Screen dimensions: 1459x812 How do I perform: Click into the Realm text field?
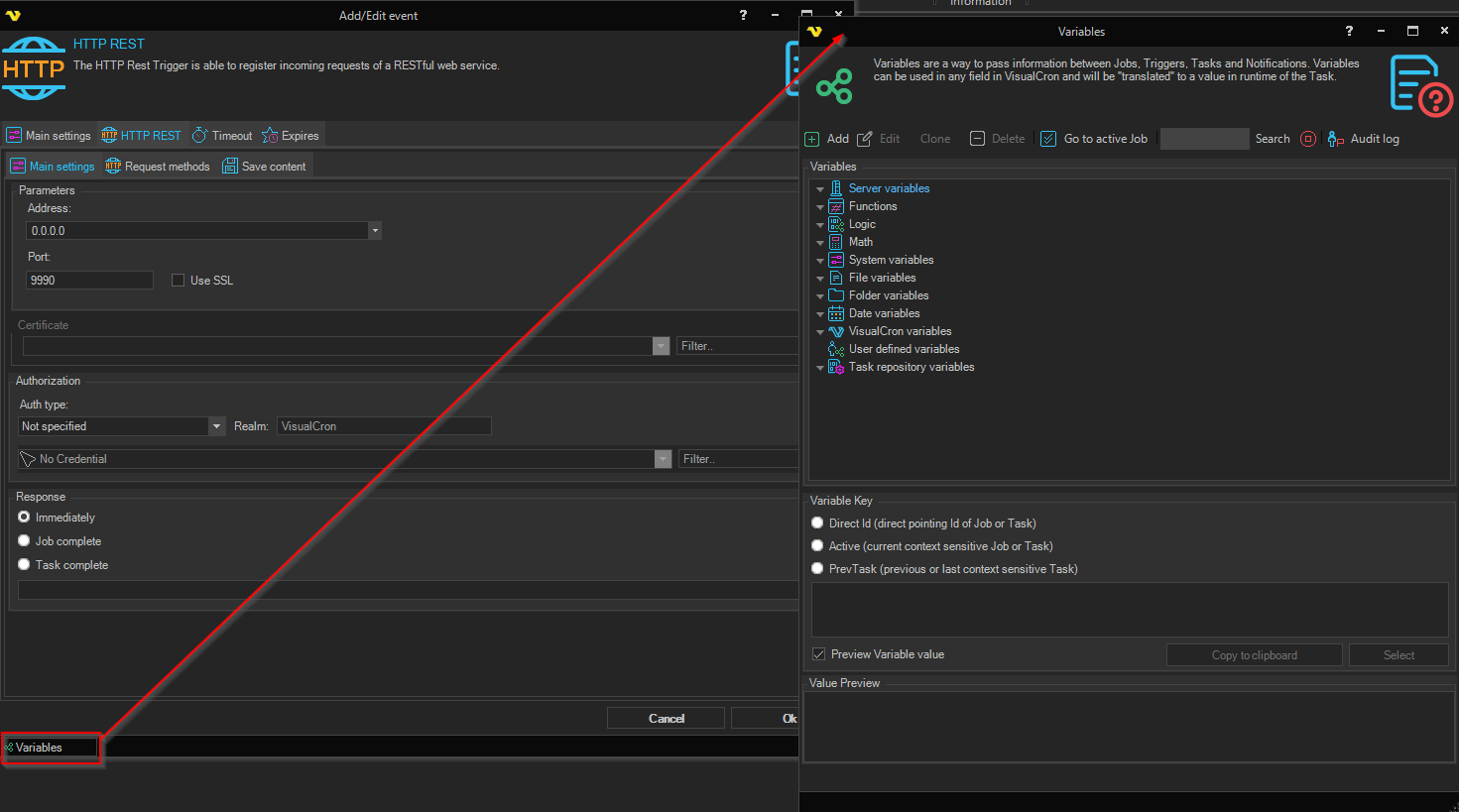(x=384, y=426)
